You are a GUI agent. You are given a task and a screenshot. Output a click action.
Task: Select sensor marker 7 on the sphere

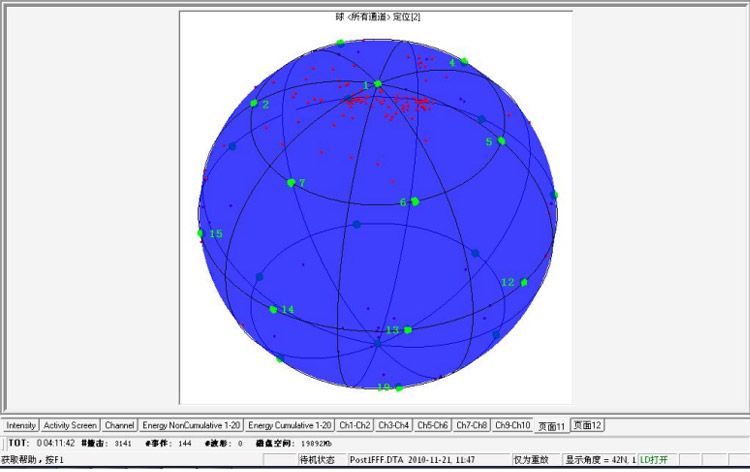tap(291, 182)
